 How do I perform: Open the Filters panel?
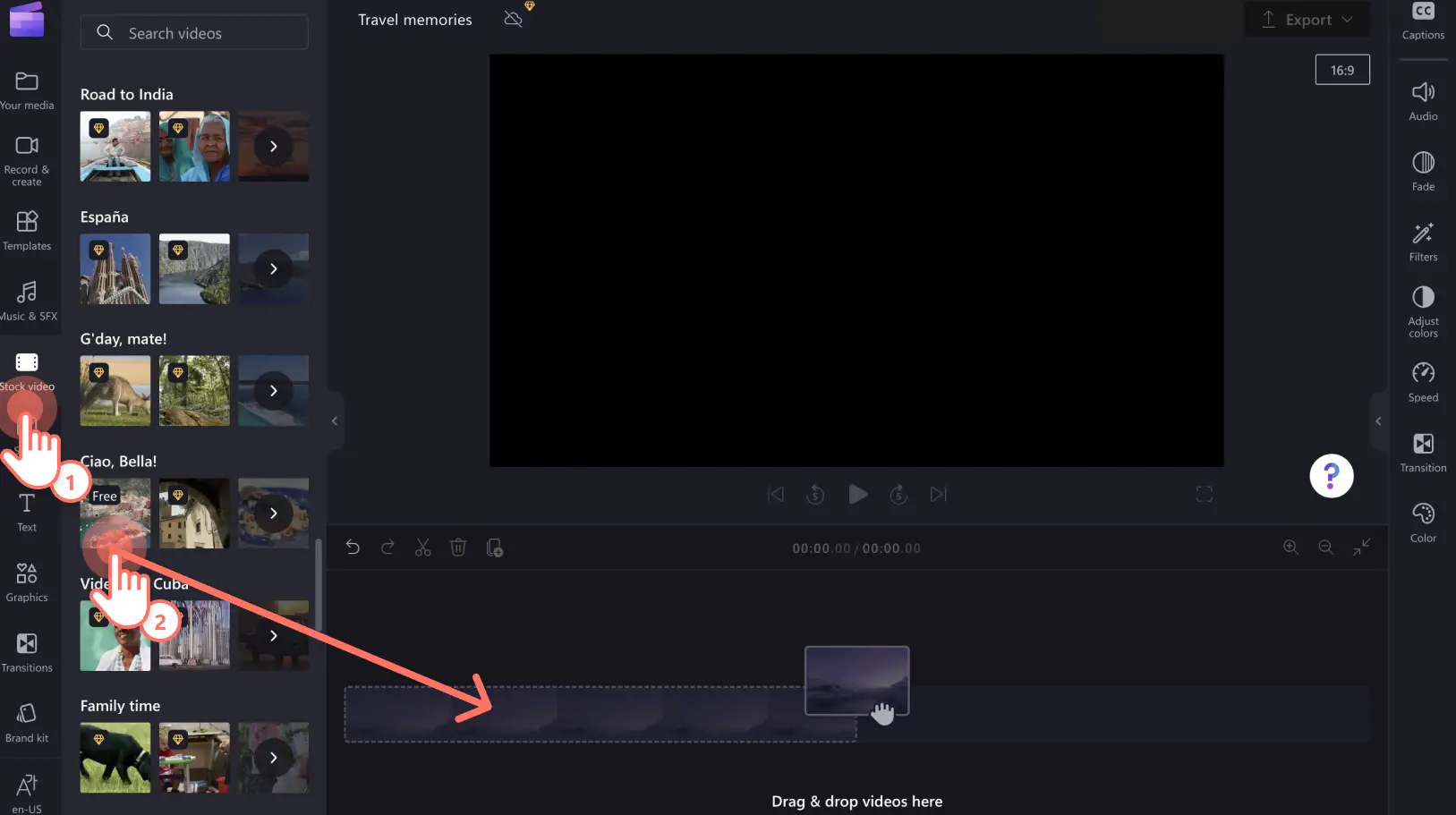1423,242
